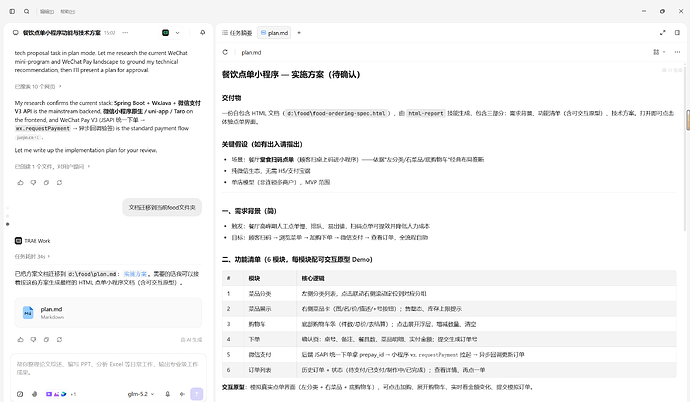Image resolution: width=690 pixels, height=402 pixels.
Task: Click the 交付物 section heading
Action: tap(231, 98)
